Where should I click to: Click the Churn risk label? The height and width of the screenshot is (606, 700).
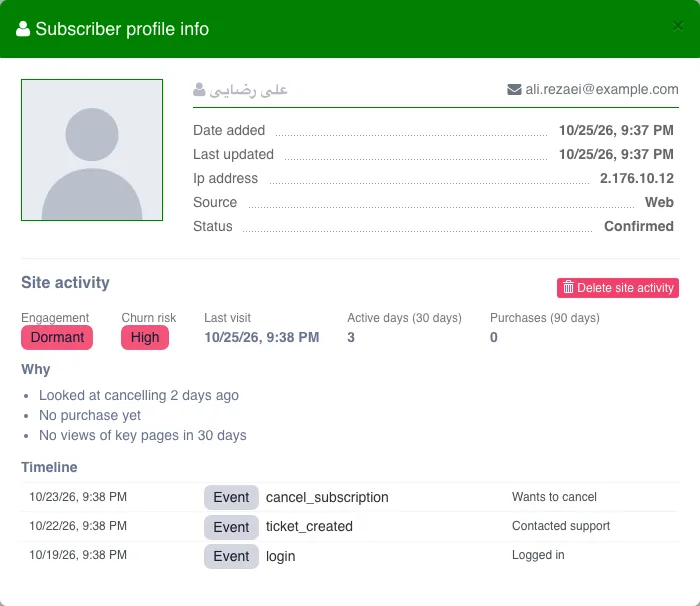149,318
